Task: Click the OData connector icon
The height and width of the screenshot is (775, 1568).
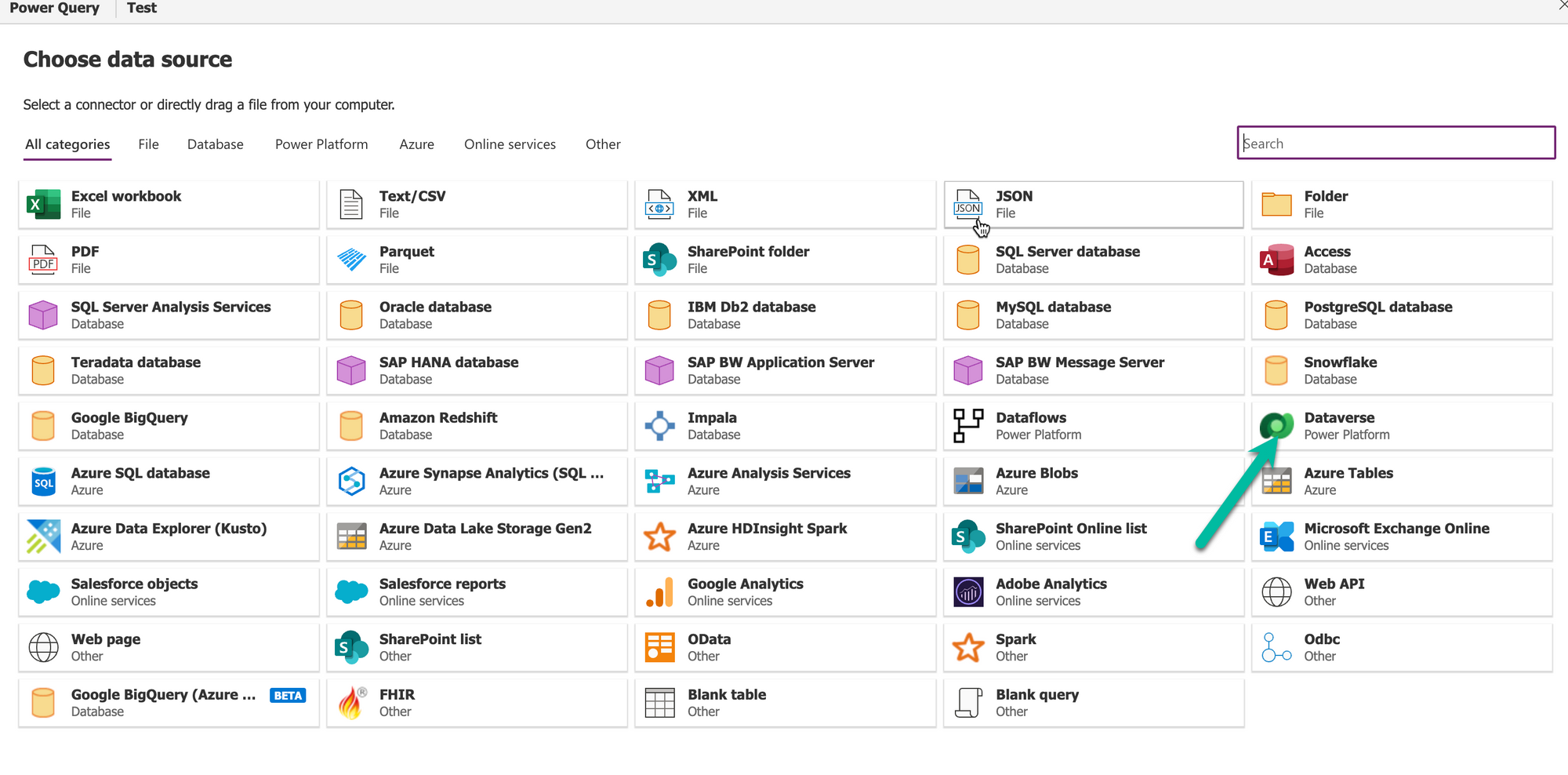Action: (x=659, y=648)
